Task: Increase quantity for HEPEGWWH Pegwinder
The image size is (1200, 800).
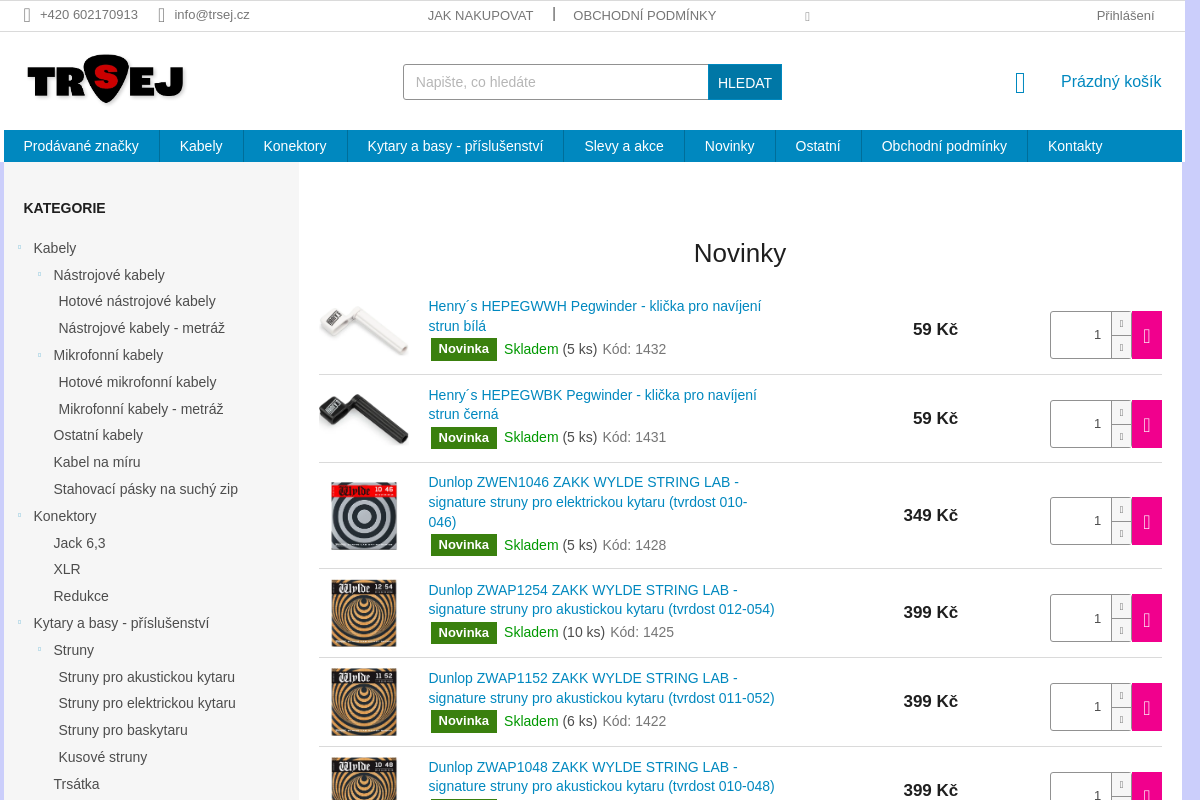Action: click(x=1121, y=323)
